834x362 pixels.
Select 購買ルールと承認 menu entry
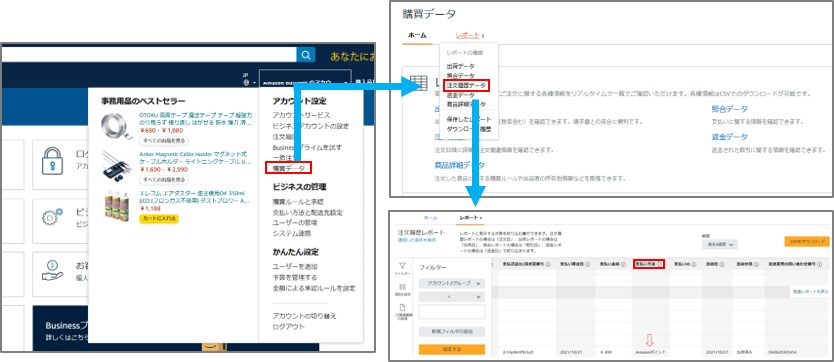[298, 202]
